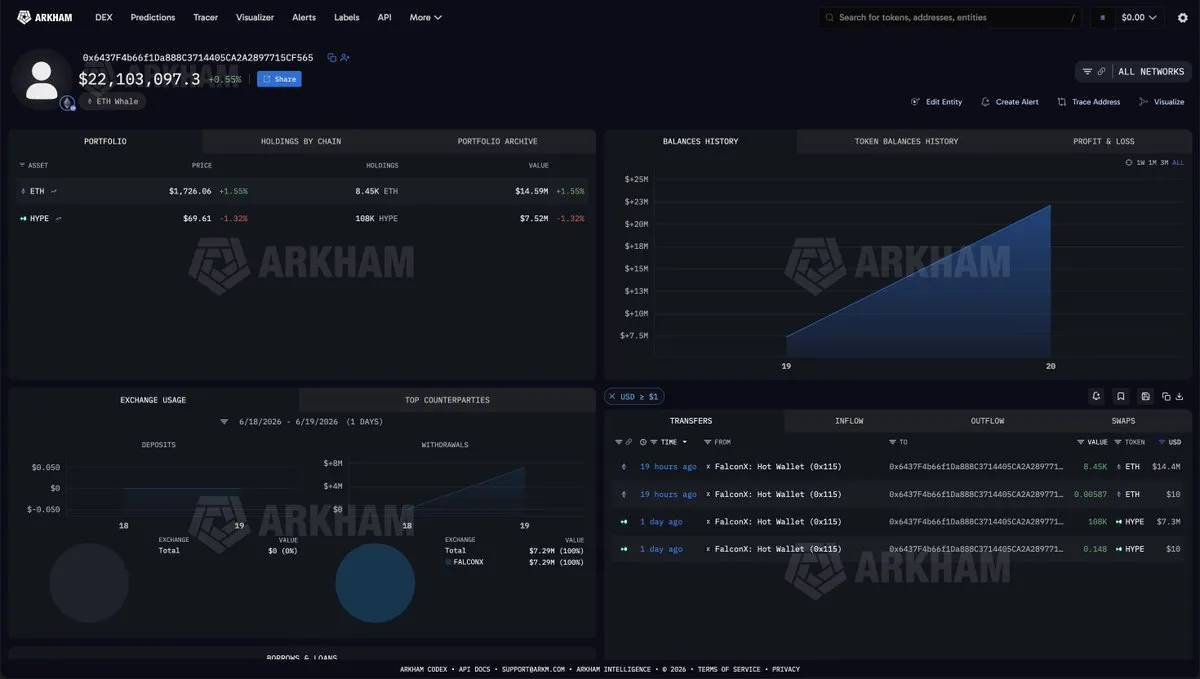Image resolution: width=1200 pixels, height=679 pixels.
Task: Focus the search tokens, addresses, entities field
Action: (950, 17)
